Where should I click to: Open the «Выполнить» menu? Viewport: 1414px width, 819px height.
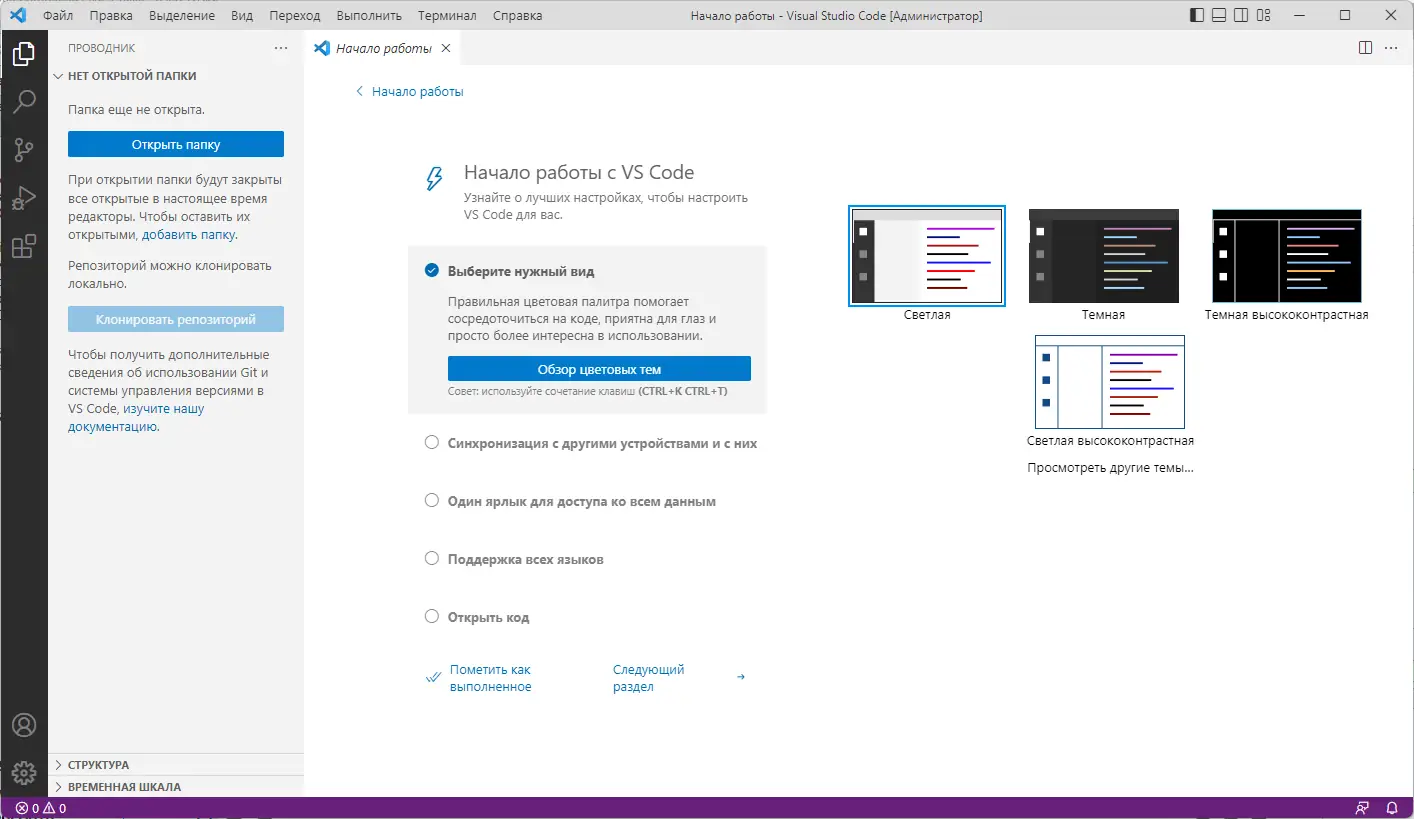pyautogui.click(x=369, y=16)
